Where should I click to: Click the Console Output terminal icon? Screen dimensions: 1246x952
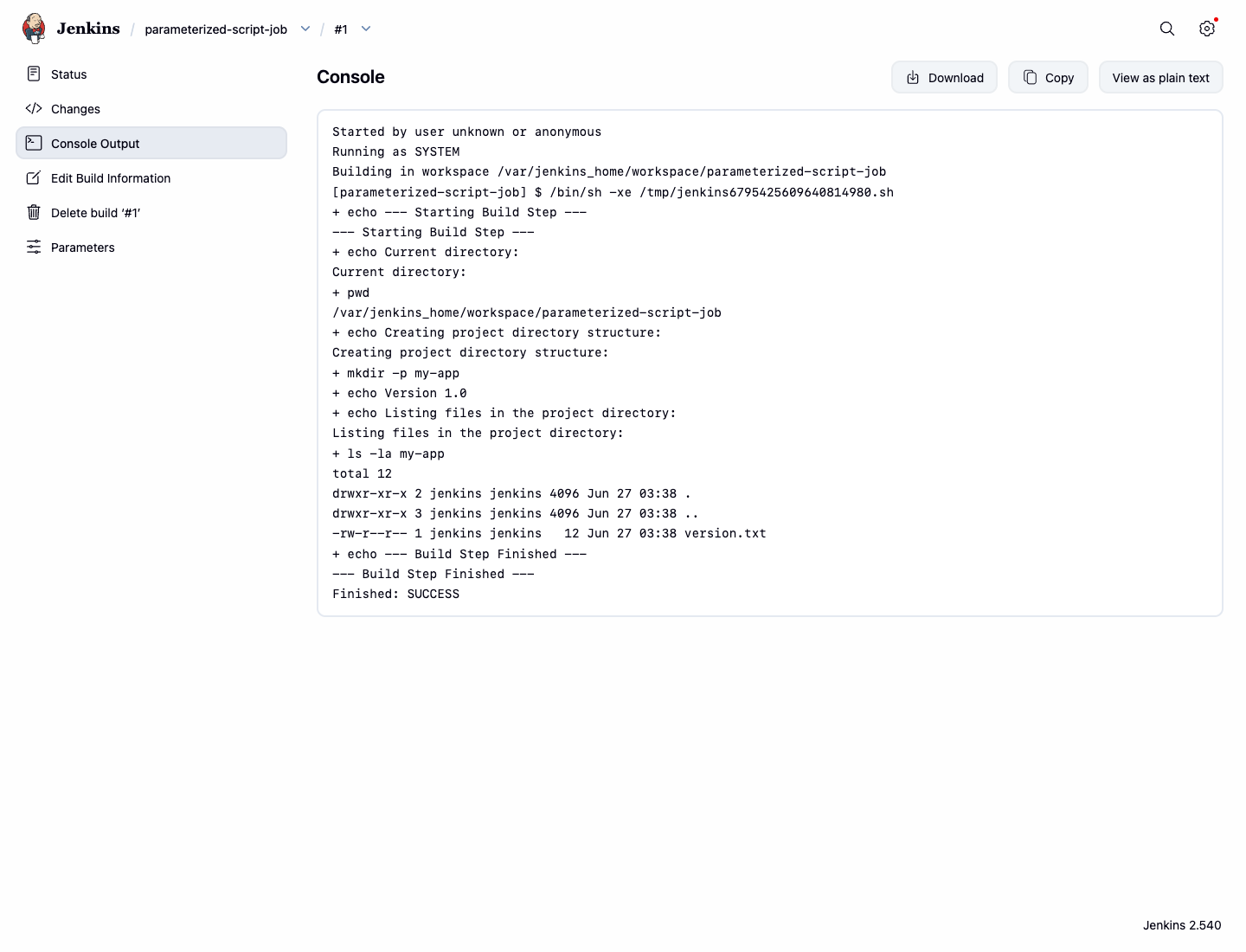point(34,143)
